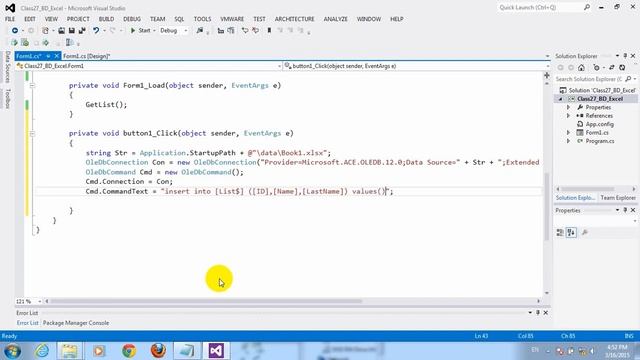Click the Save All toolbar icon
The image size is (640, 360).
pyautogui.click(x=82, y=31)
